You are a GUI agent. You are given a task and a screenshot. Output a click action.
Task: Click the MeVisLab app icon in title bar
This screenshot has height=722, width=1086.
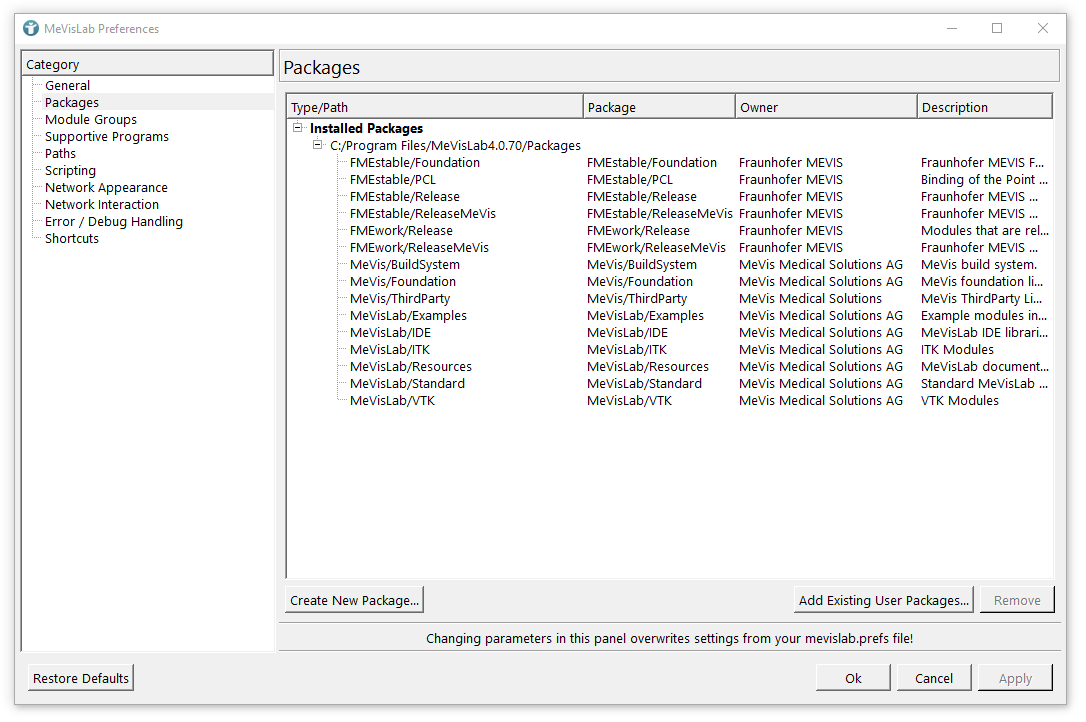(31, 28)
